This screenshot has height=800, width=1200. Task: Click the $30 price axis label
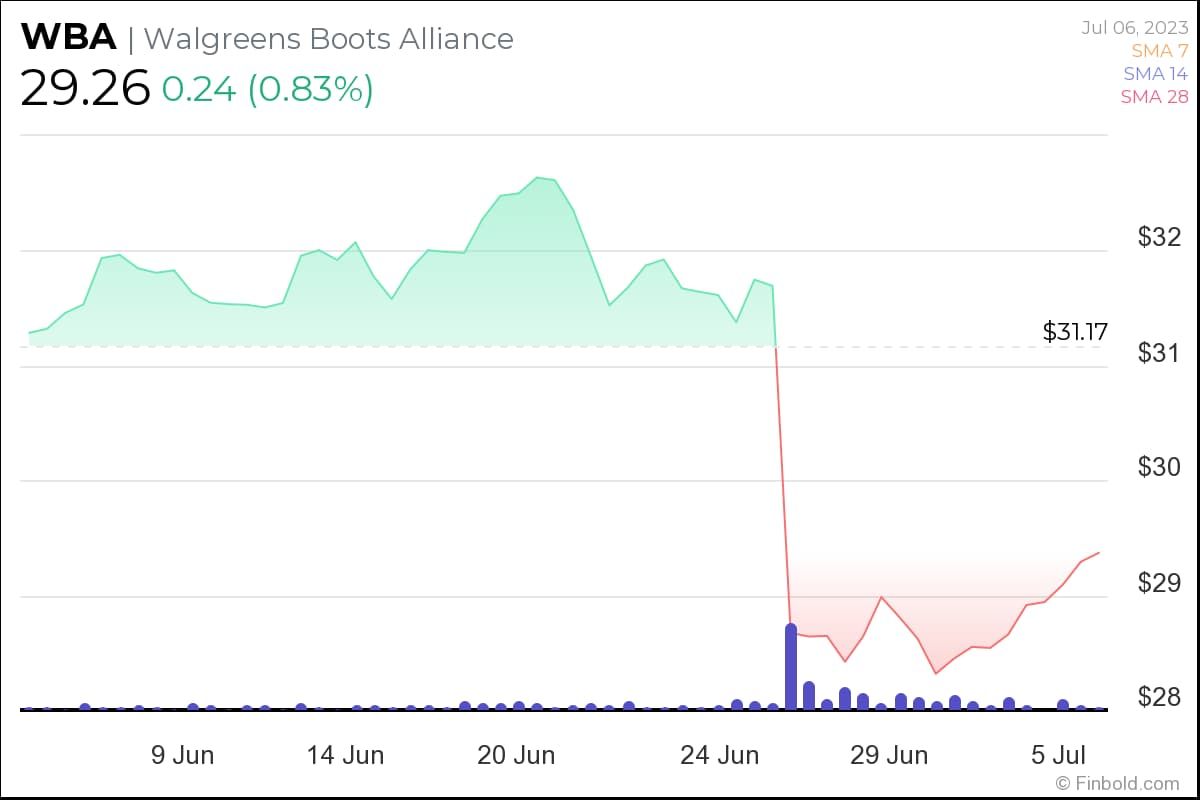pyautogui.click(x=1160, y=468)
